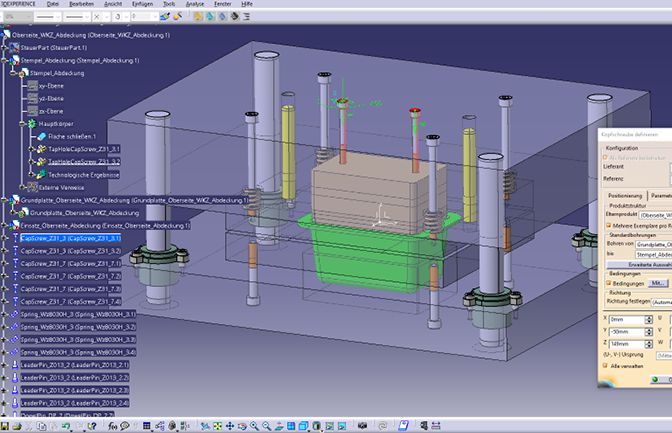The image size is (672, 433).
Task: Increase the Z value spinner
Action: point(649,342)
